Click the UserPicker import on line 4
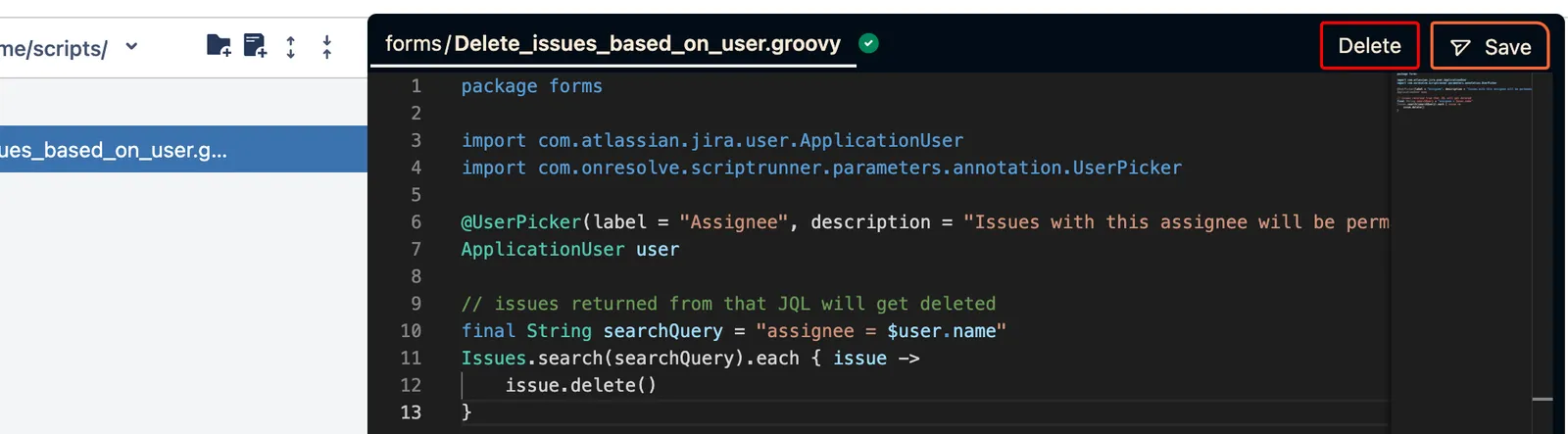 pyautogui.click(x=821, y=168)
